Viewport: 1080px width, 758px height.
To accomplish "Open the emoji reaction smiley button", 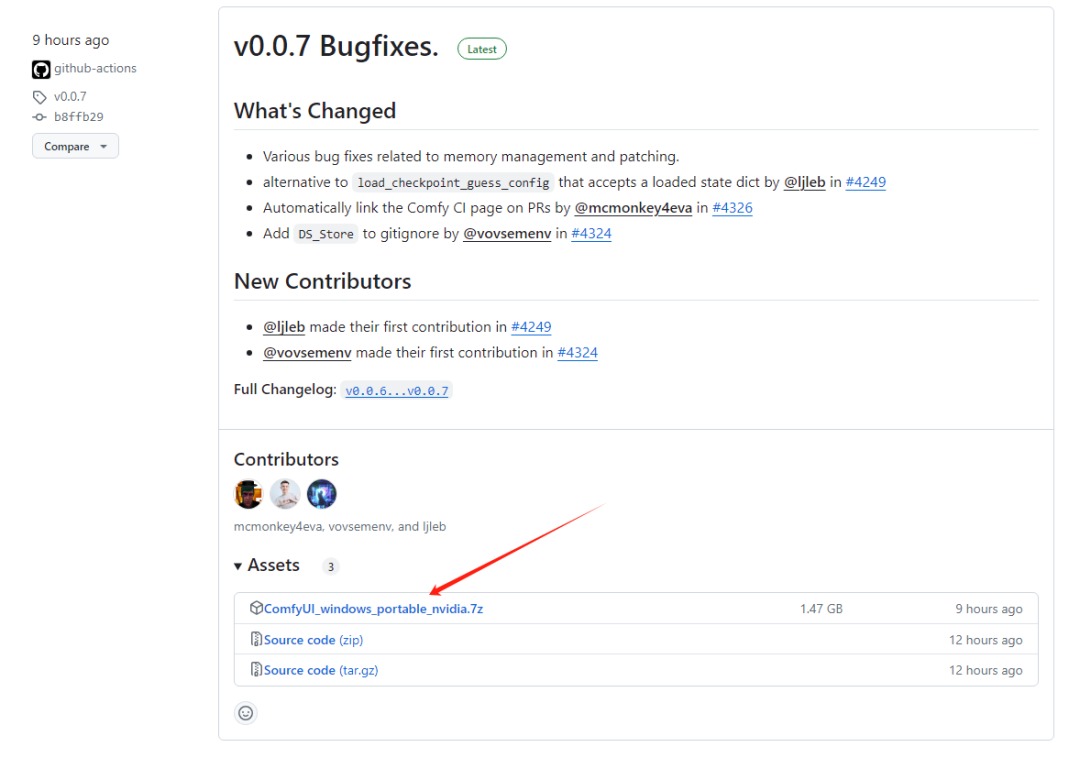I will coord(246,713).
